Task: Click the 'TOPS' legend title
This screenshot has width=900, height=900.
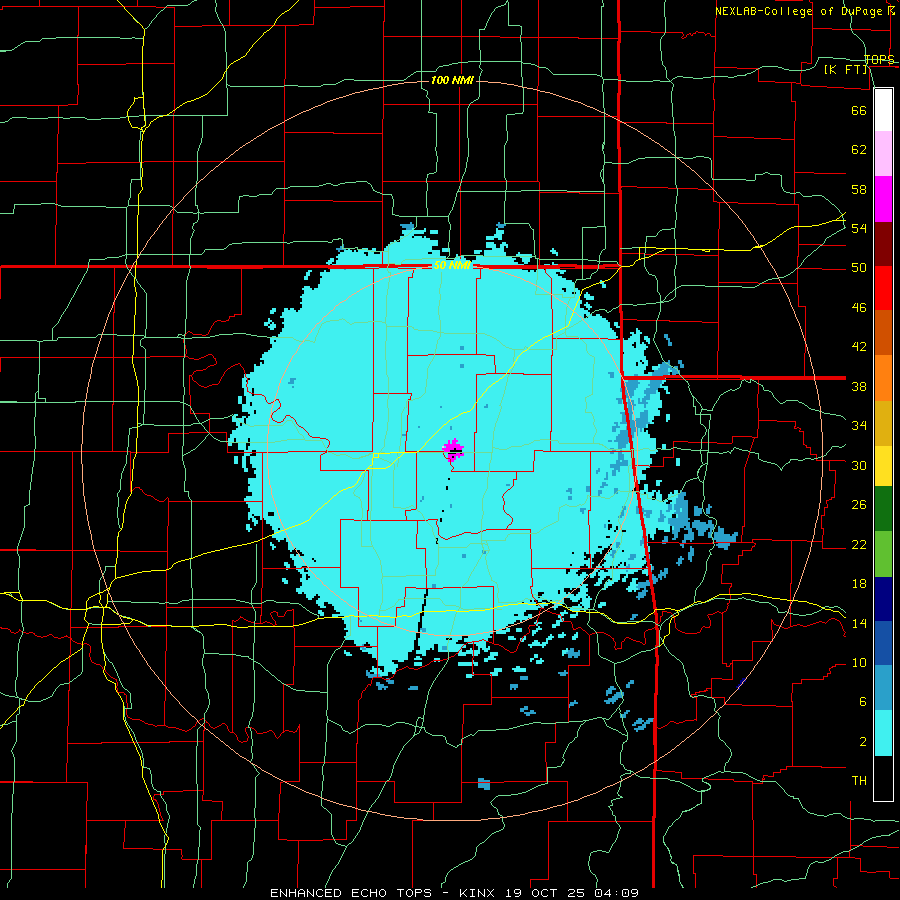Action: coord(879,60)
